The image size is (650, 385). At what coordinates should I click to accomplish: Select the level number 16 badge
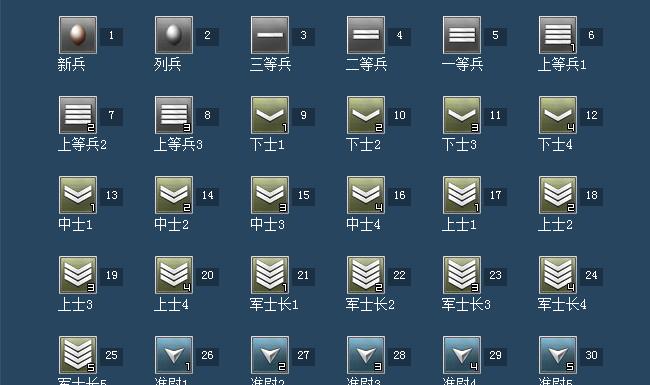[x=399, y=196]
